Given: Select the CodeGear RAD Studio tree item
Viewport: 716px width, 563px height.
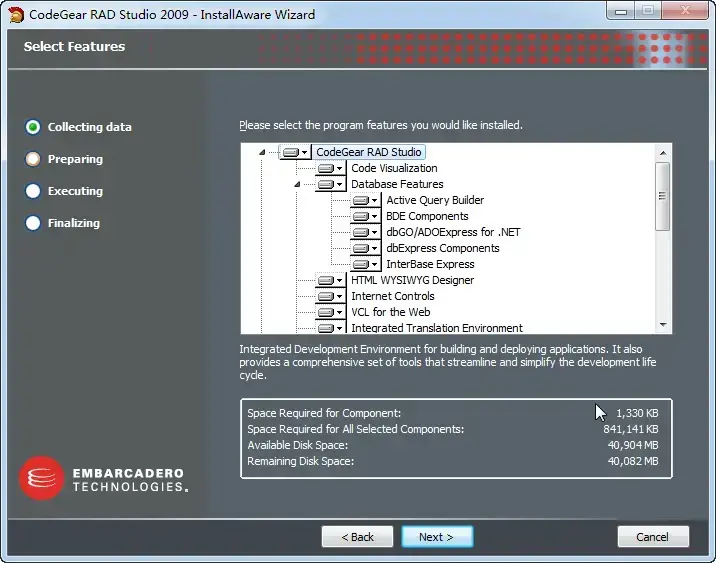Looking at the screenshot, I should click(369, 152).
